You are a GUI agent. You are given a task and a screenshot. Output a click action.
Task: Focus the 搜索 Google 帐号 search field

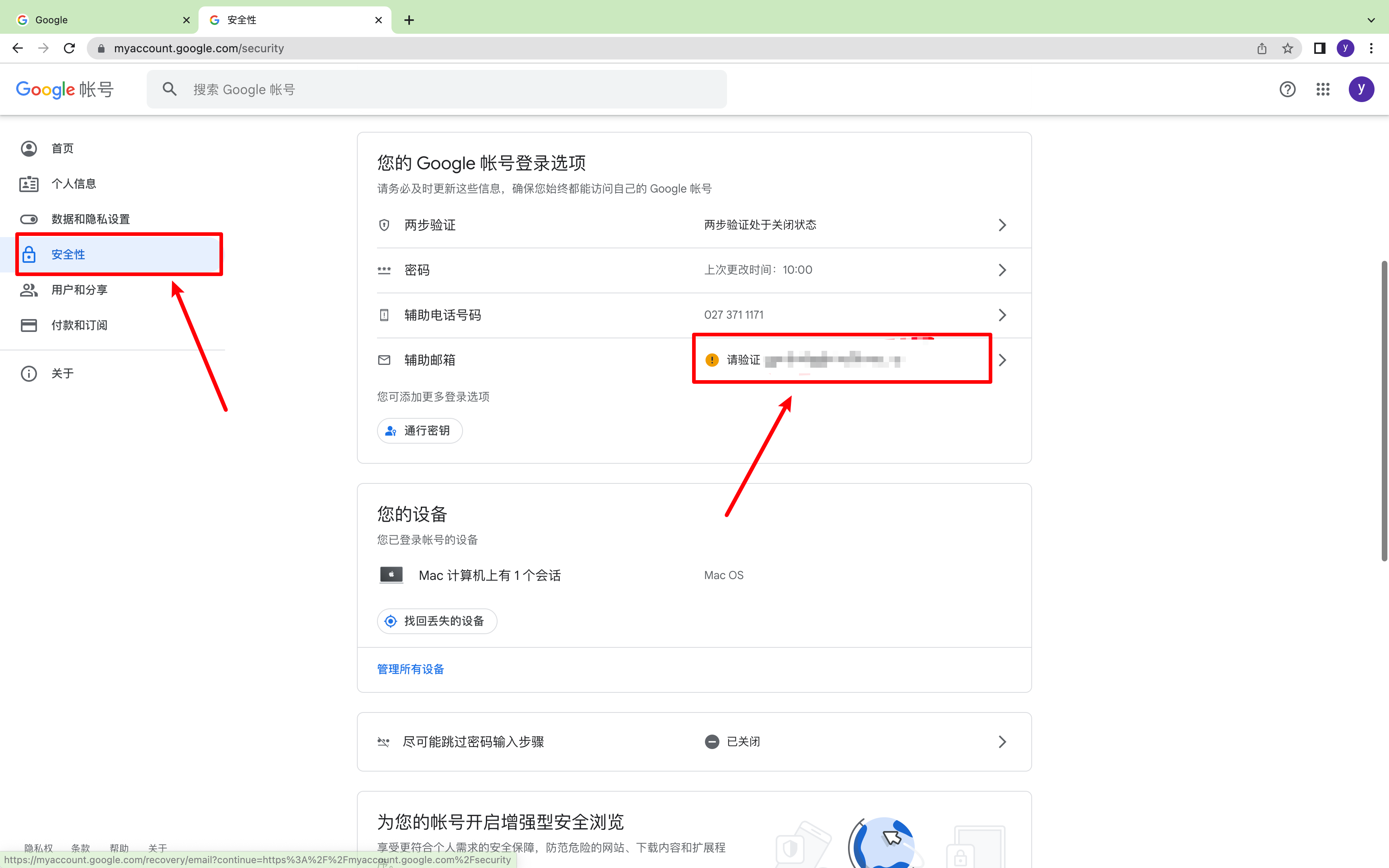click(437, 89)
